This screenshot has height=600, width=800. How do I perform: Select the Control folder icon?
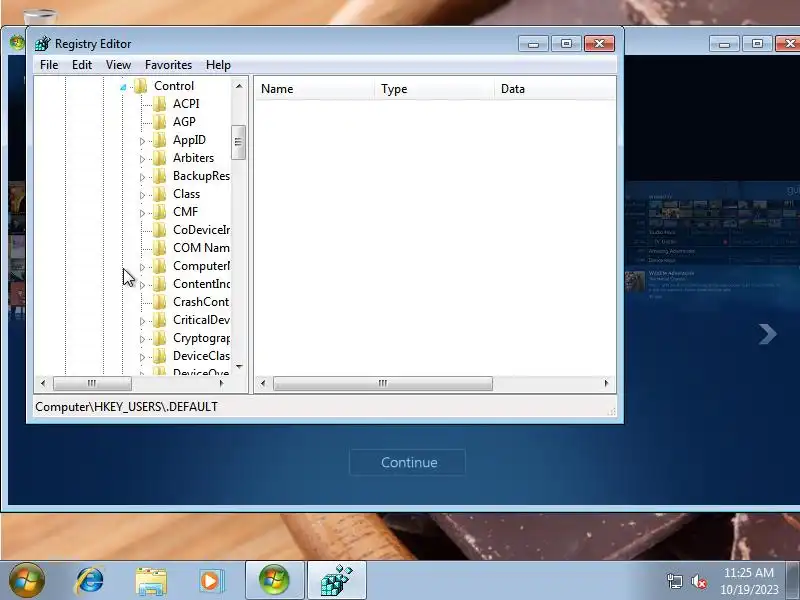(x=141, y=86)
